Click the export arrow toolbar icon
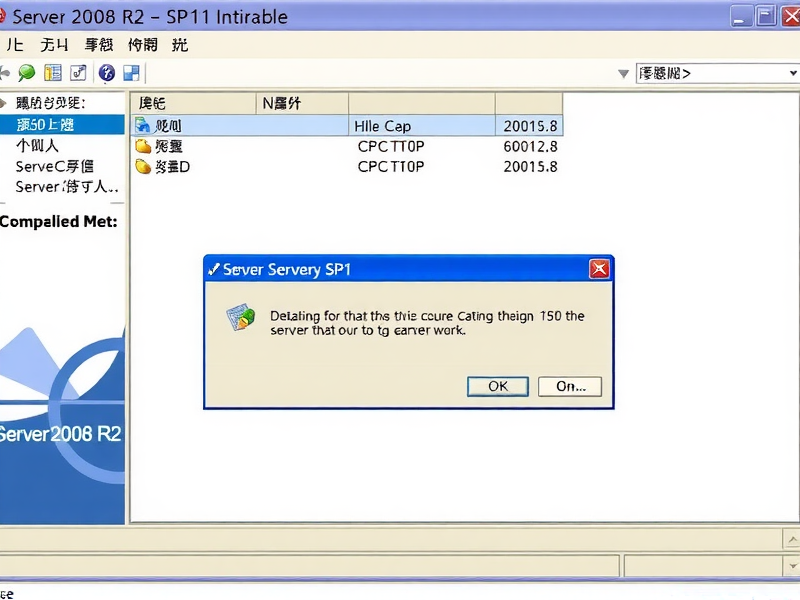Viewport: 800px width, 600px height. coord(78,72)
